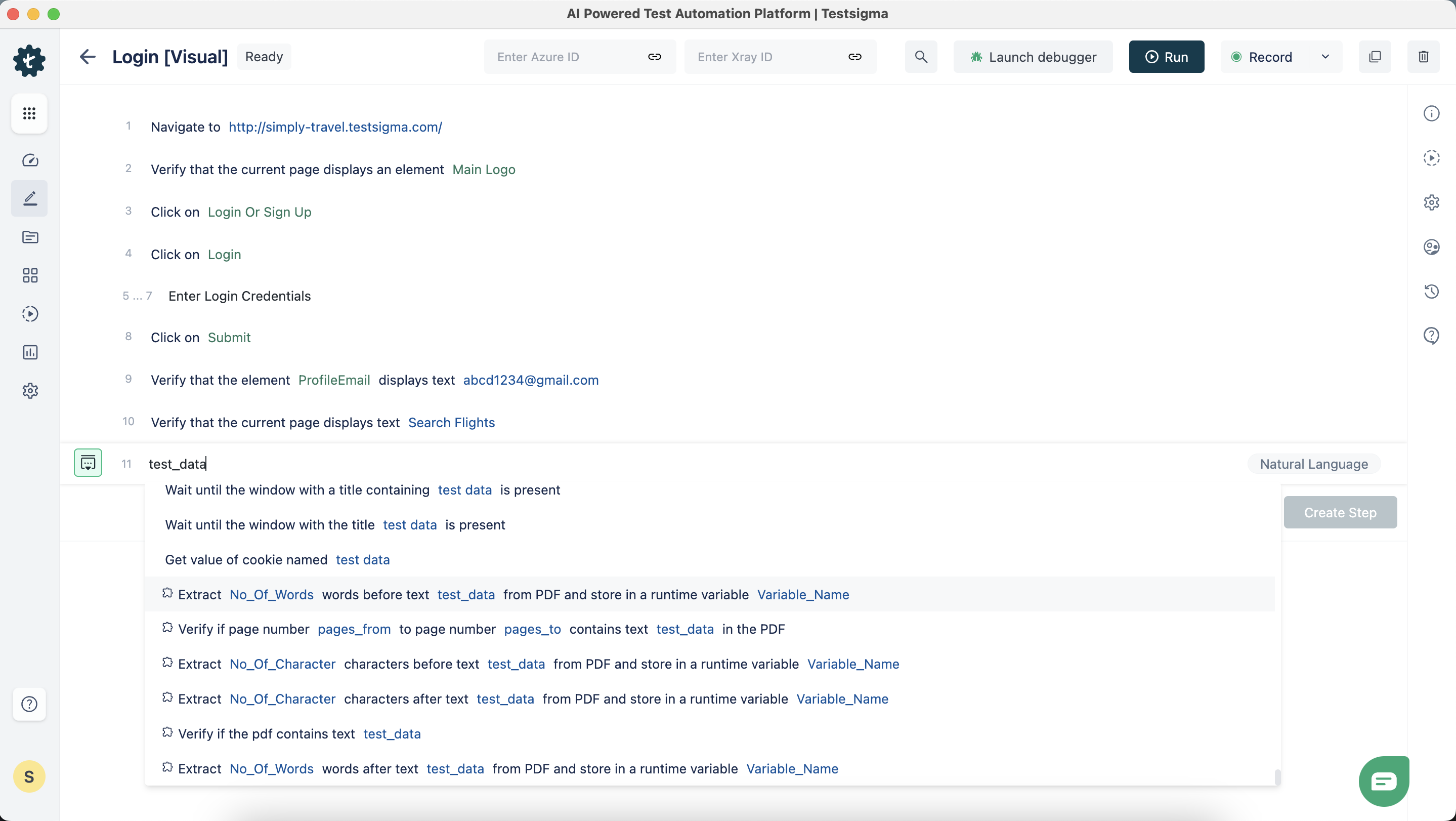Click the suggestion list scrollbar
The image size is (1456, 821).
[x=1277, y=777]
